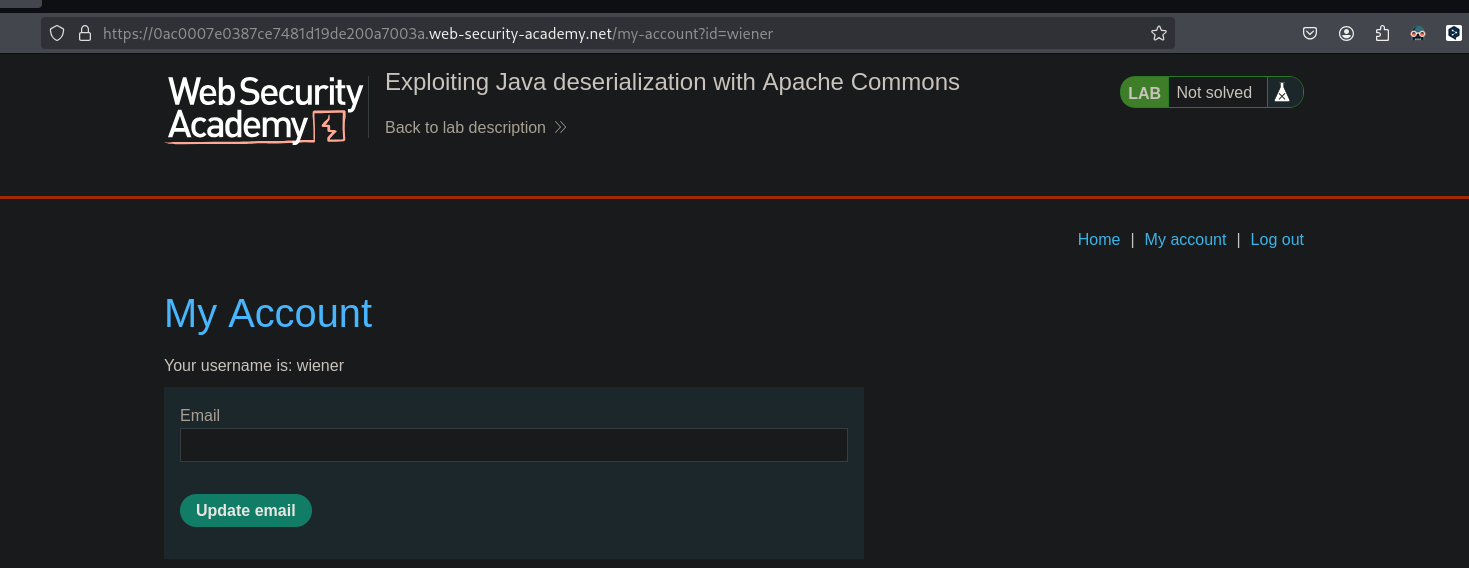1469x568 pixels.
Task: Open the Home navigation link
Action: pyautogui.click(x=1098, y=240)
